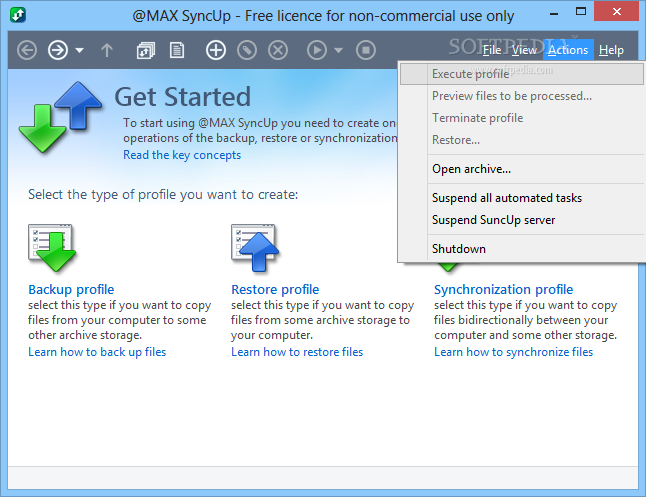Click the Back navigation arrow
The image size is (646, 497).
pyautogui.click(x=27, y=50)
